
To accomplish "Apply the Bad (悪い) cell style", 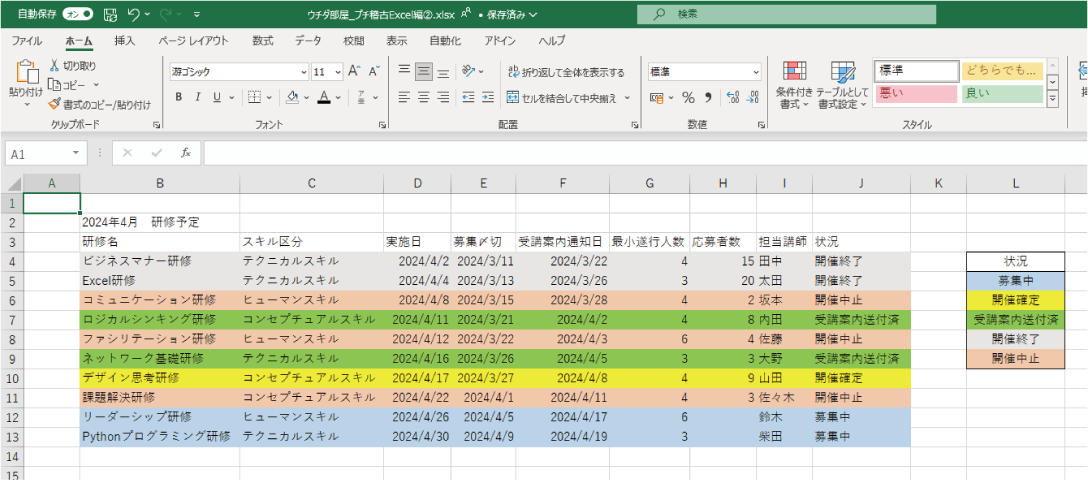I will (915, 94).
